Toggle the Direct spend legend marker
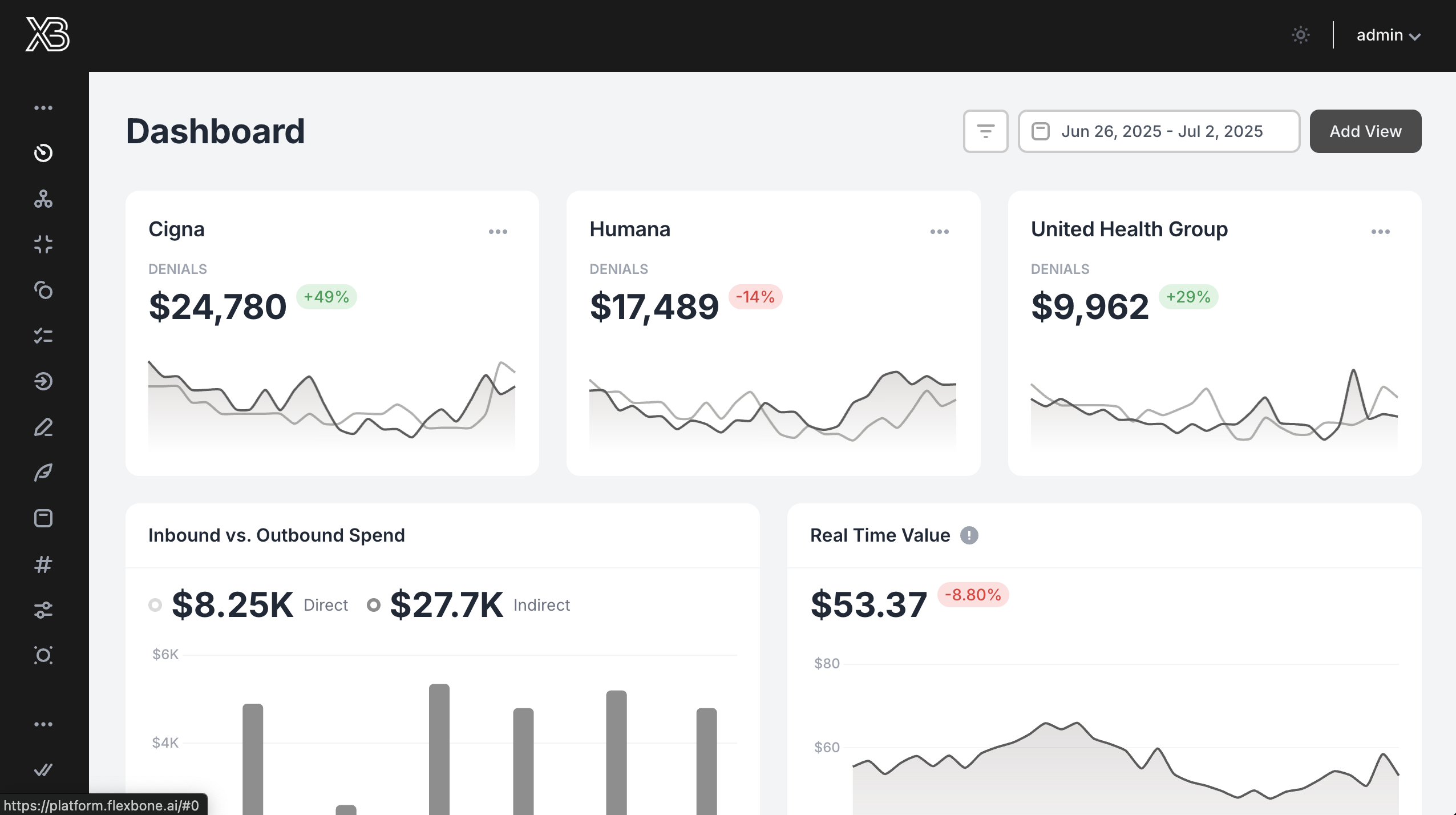Image resolution: width=1456 pixels, height=815 pixels. (155, 605)
